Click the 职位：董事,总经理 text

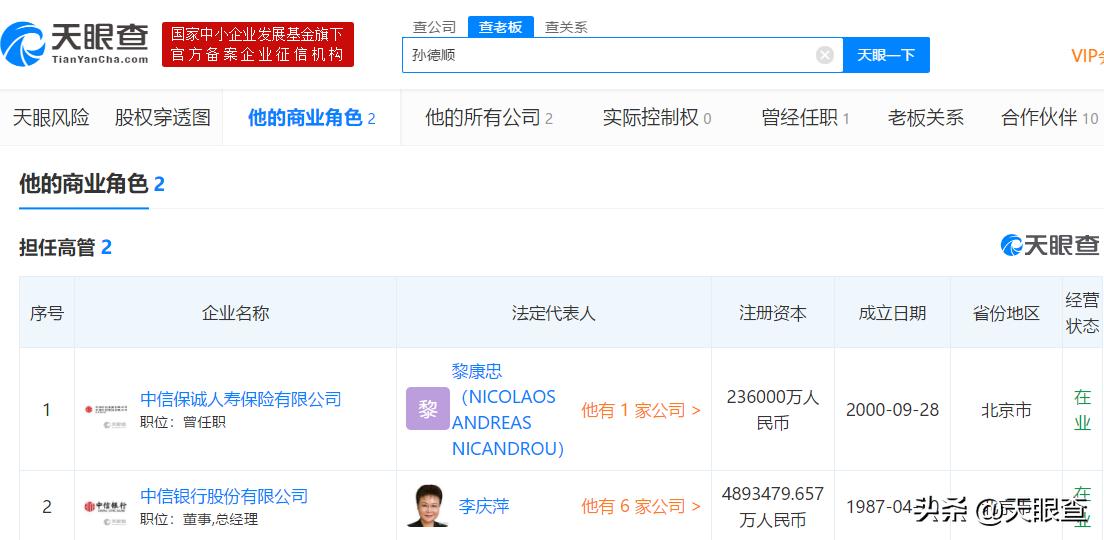pyautogui.click(x=199, y=520)
